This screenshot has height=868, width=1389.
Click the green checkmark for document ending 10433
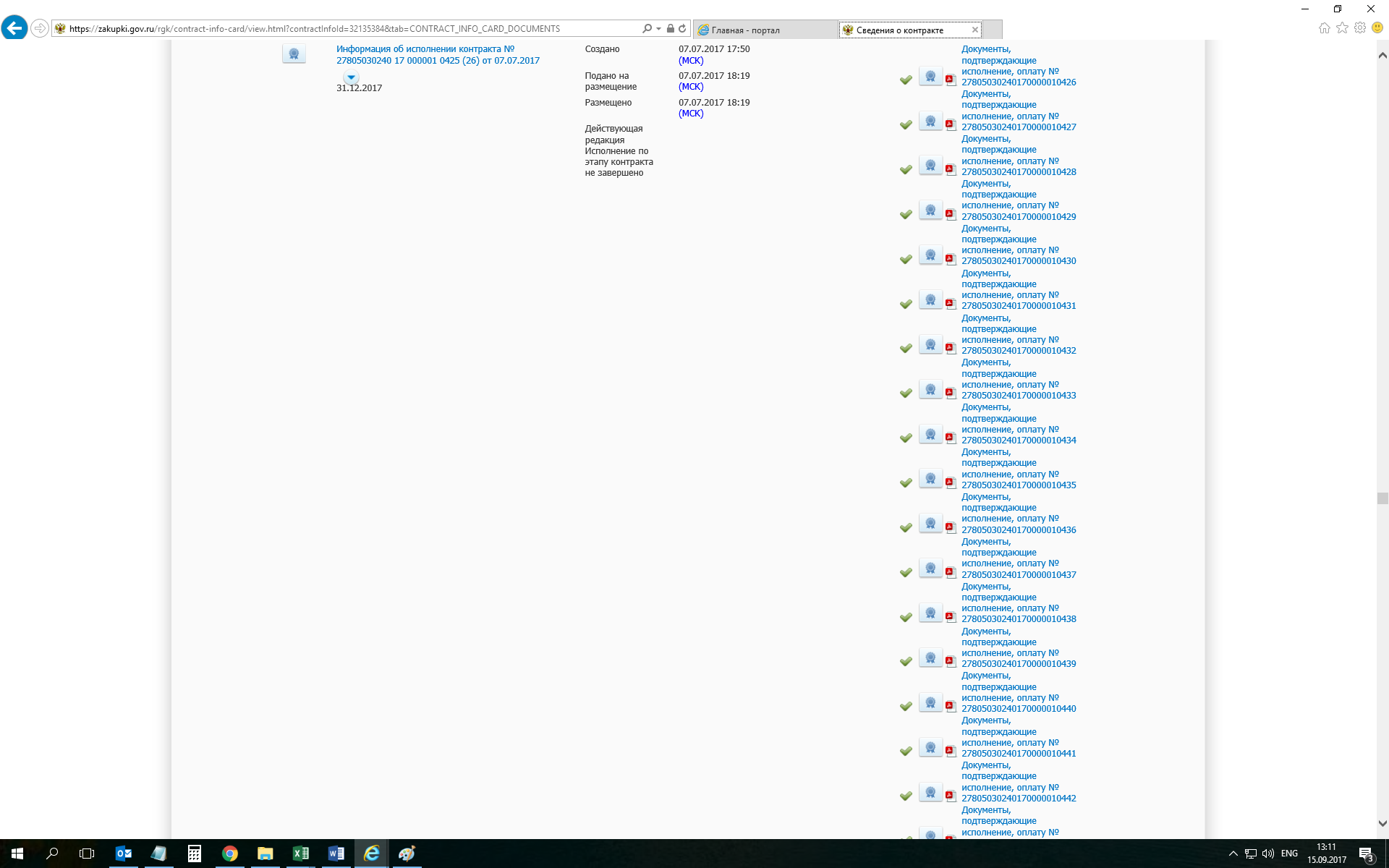[906, 393]
